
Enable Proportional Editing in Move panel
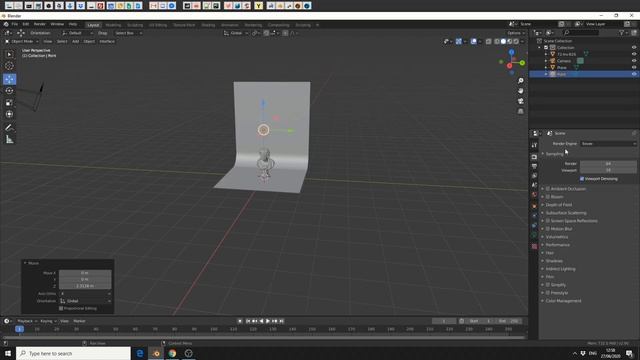pyautogui.click(x=61, y=309)
